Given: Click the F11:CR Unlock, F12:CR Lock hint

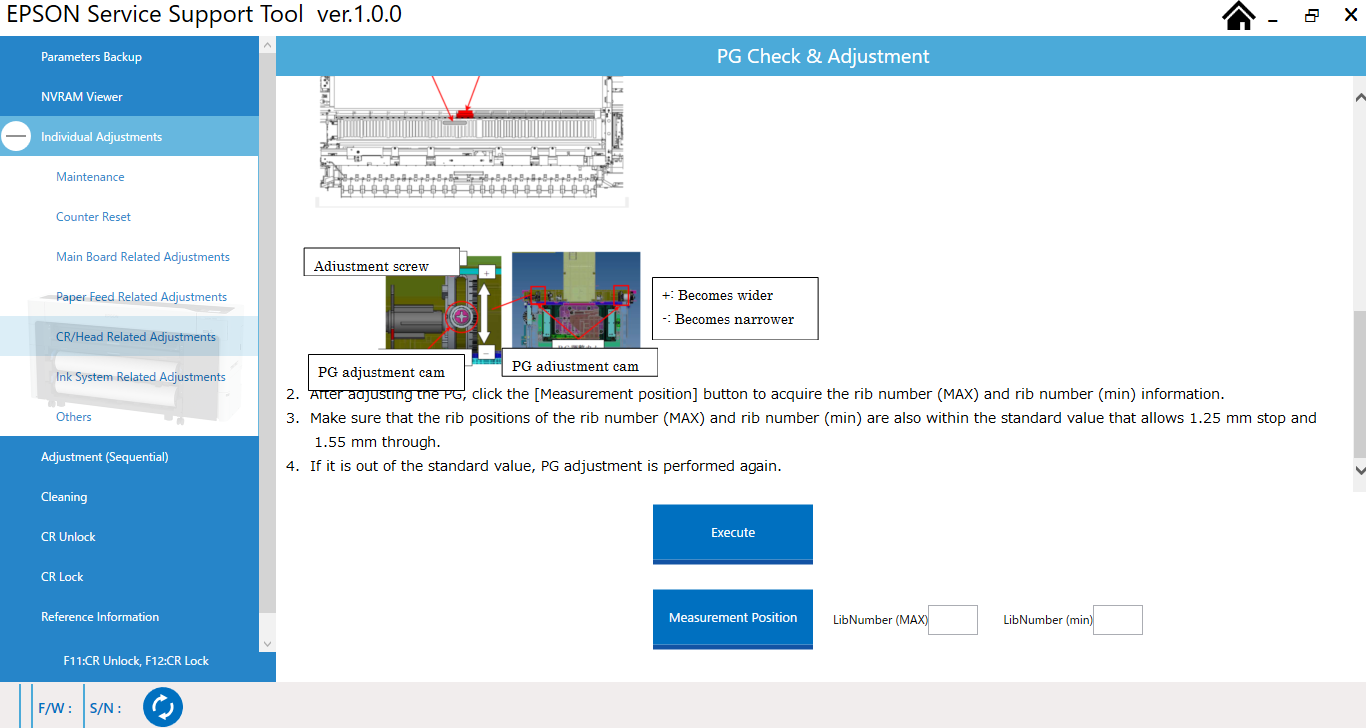Looking at the screenshot, I should tap(136, 661).
